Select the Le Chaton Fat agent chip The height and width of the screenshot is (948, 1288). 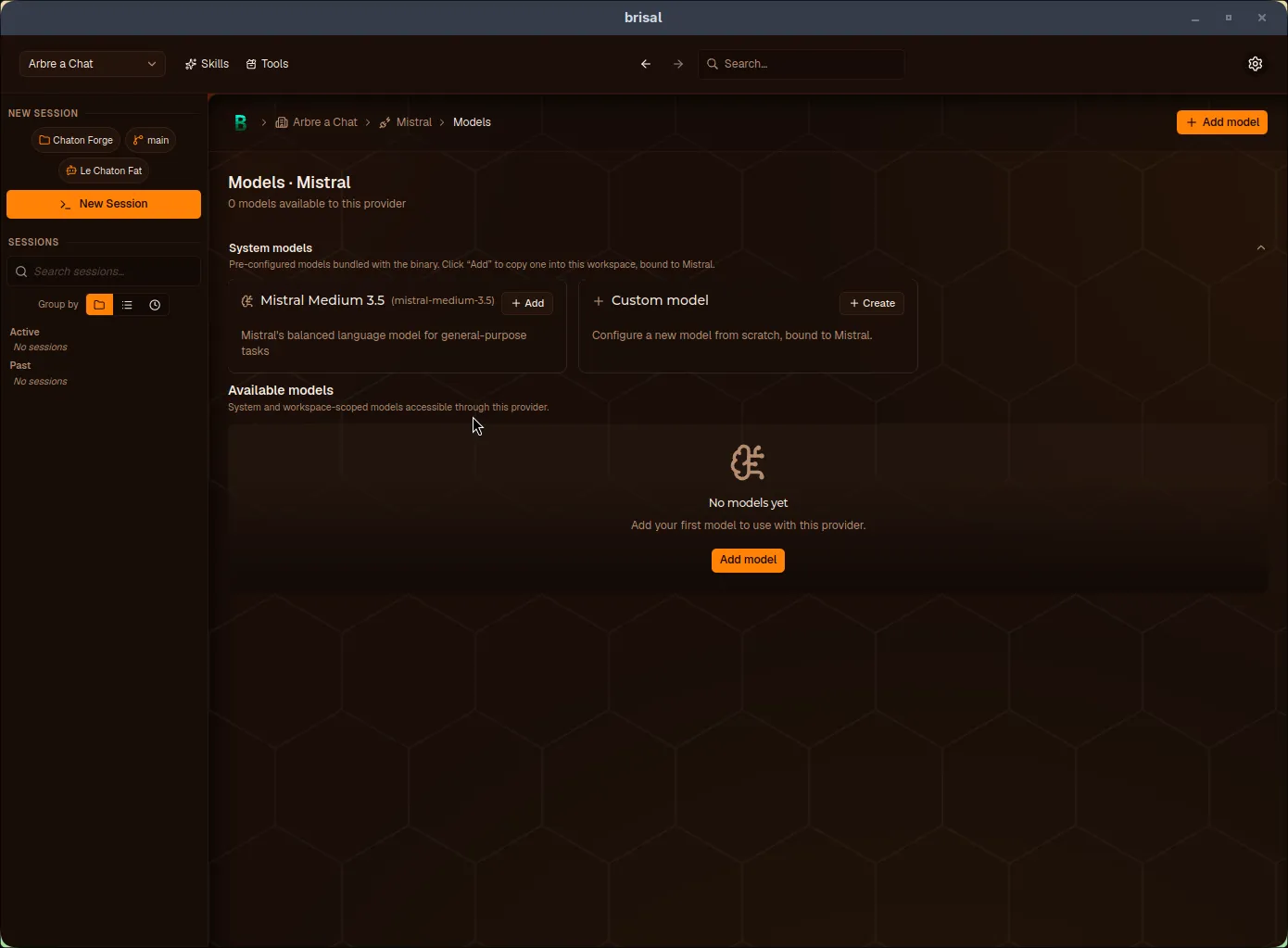tap(104, 171)
